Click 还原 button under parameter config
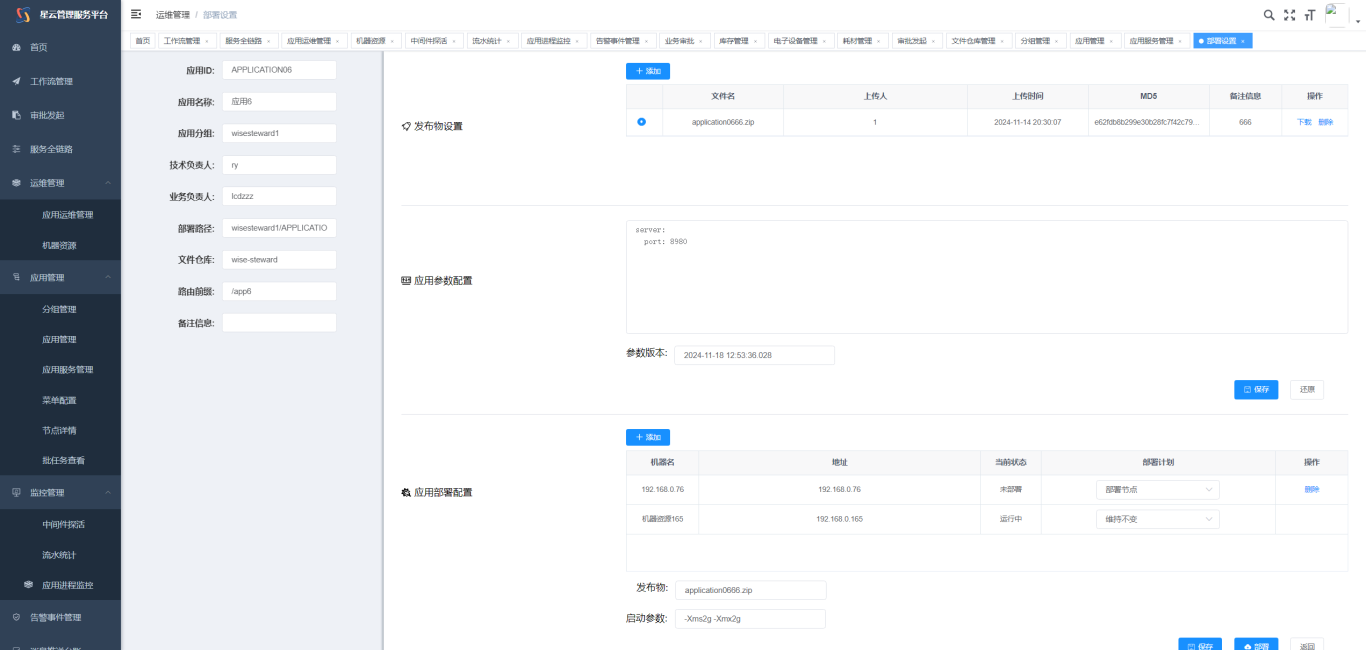The image size is (1366, 650). click(x=1306, y=390)
